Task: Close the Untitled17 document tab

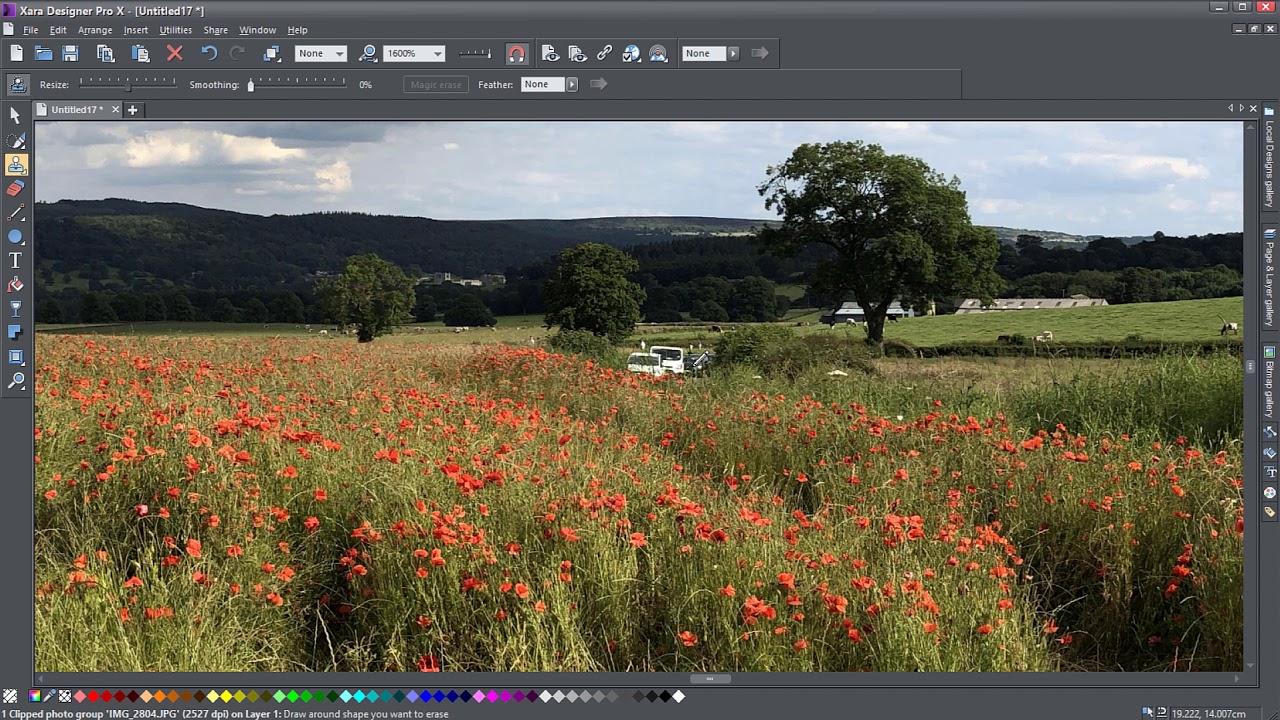Action: tap(115, 110)
